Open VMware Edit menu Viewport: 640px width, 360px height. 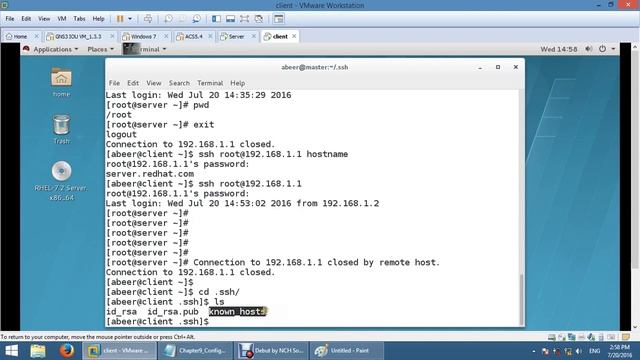tap(26, 19)
